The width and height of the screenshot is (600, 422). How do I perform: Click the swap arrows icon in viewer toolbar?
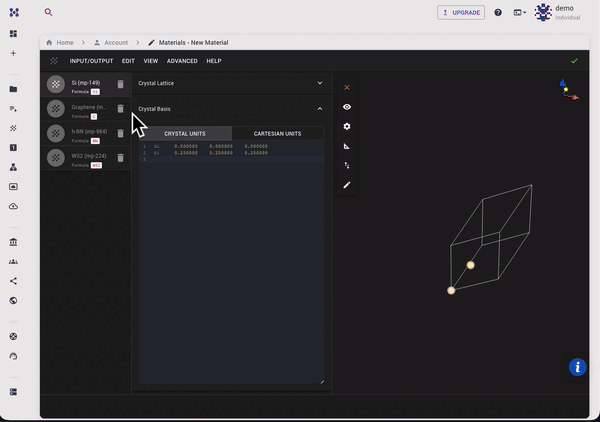pyautogui.click(x=347, y=166)
